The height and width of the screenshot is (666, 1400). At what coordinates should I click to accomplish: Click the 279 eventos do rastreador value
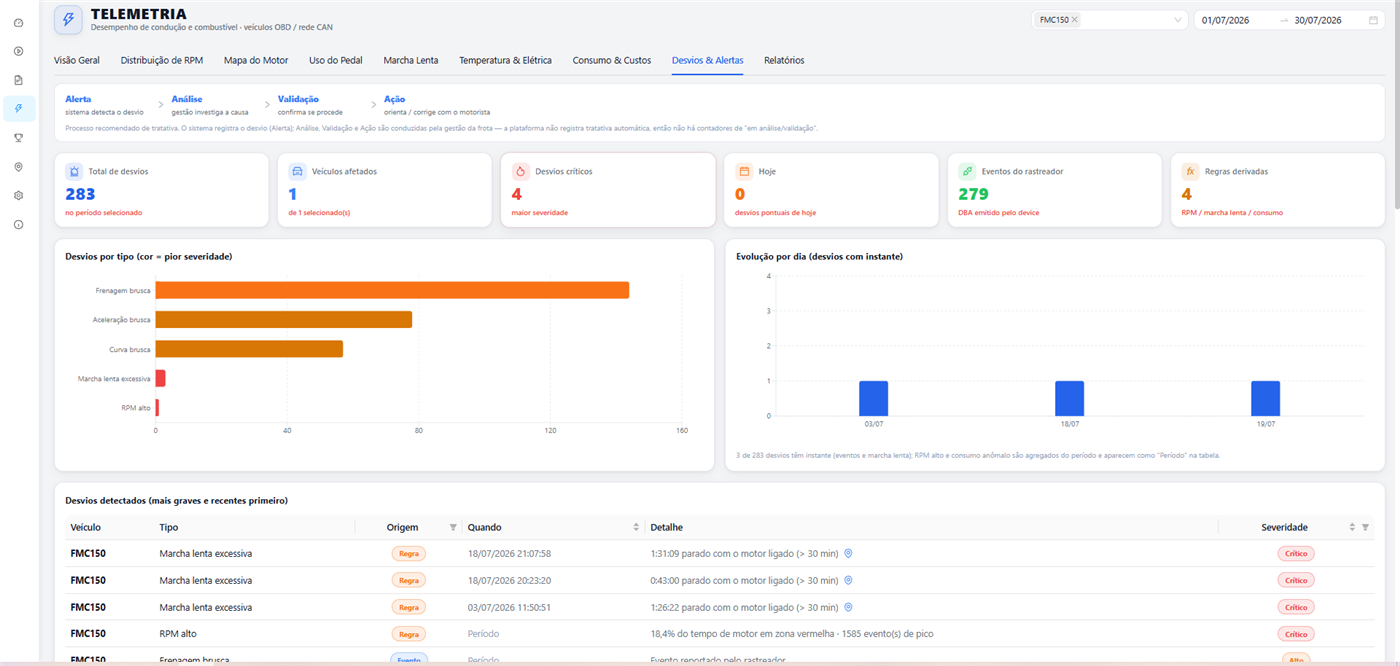pos(973,194)
